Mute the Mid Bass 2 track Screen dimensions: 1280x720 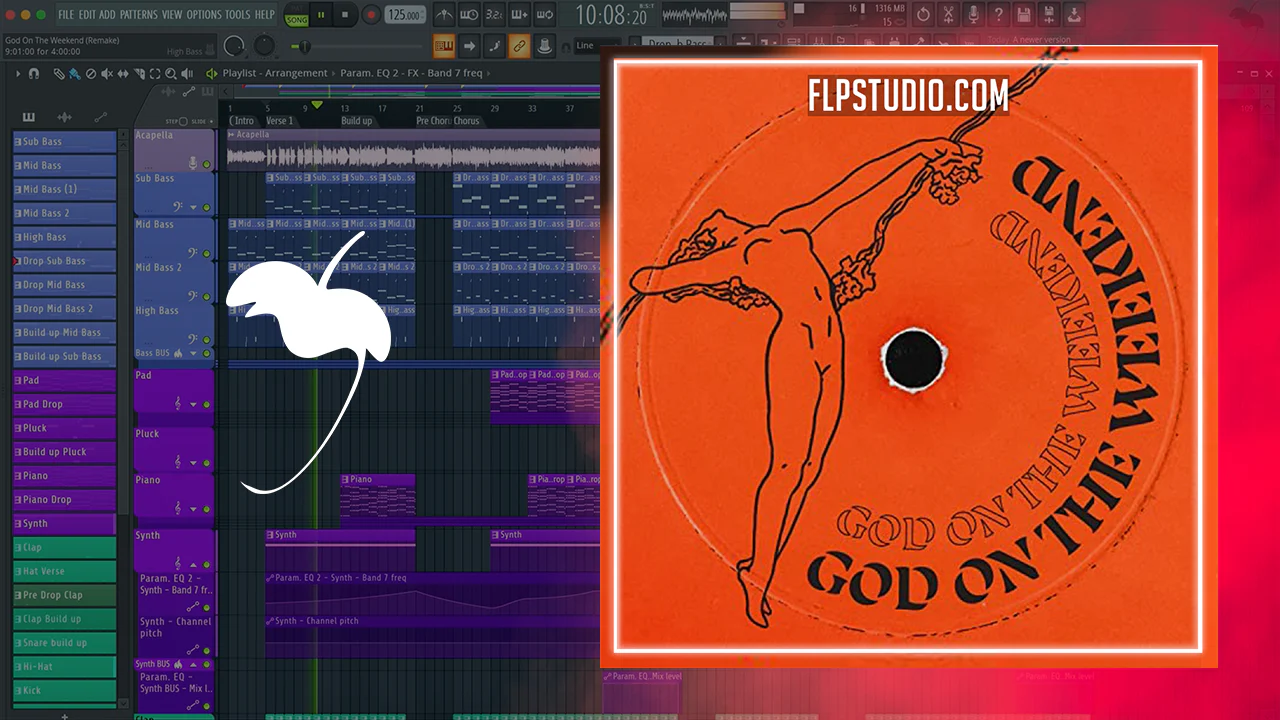coord(207,296)
